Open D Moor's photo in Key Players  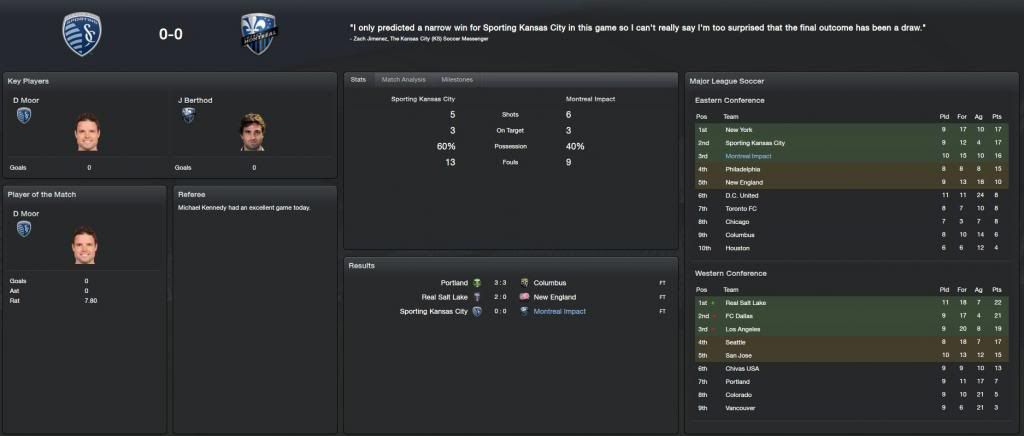[x=87, y=132]
